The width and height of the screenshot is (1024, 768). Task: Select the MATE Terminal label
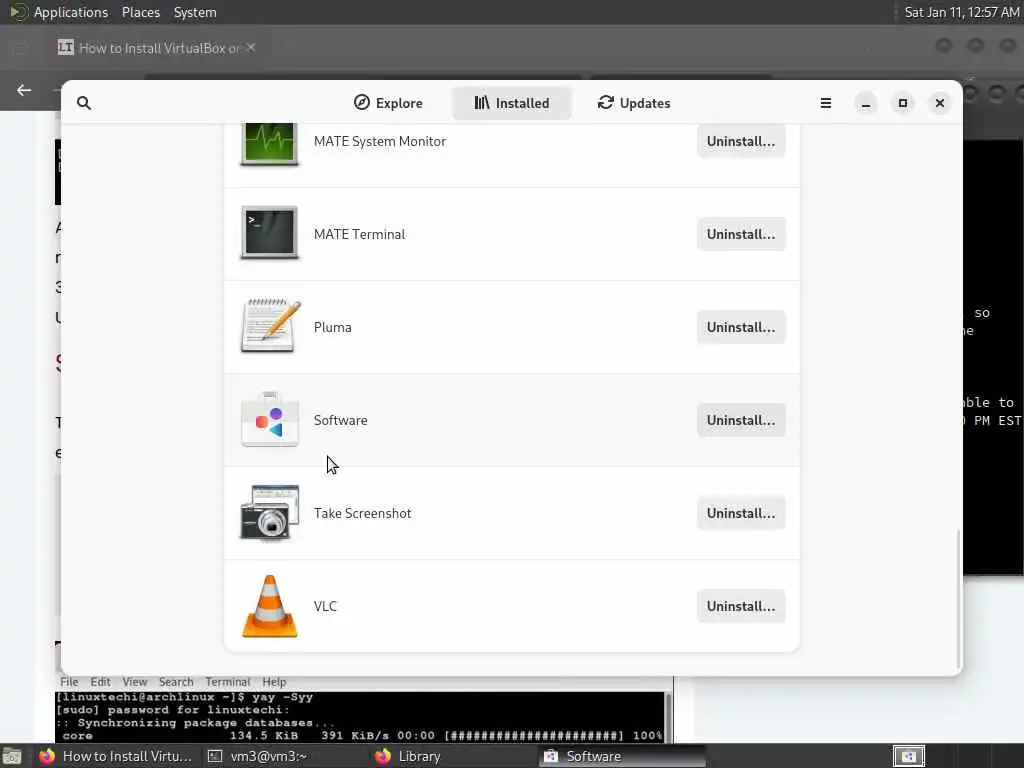[359, 234]
